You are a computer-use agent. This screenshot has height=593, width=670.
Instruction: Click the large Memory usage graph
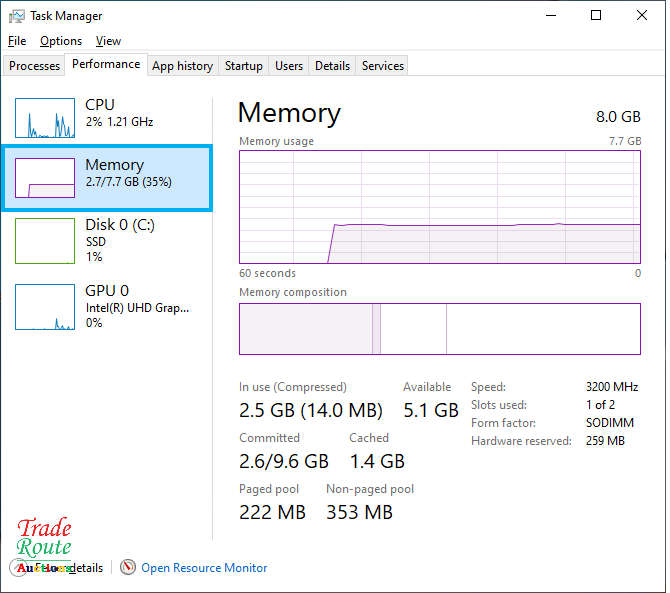click(440, 207)
